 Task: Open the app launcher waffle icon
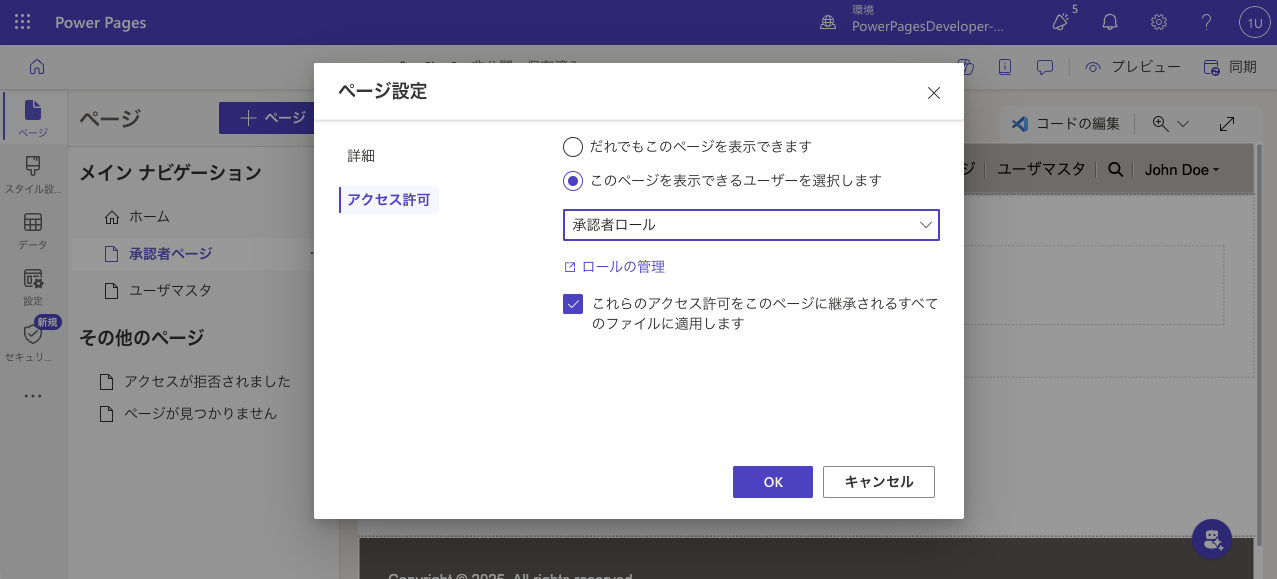tap(22, 22)
